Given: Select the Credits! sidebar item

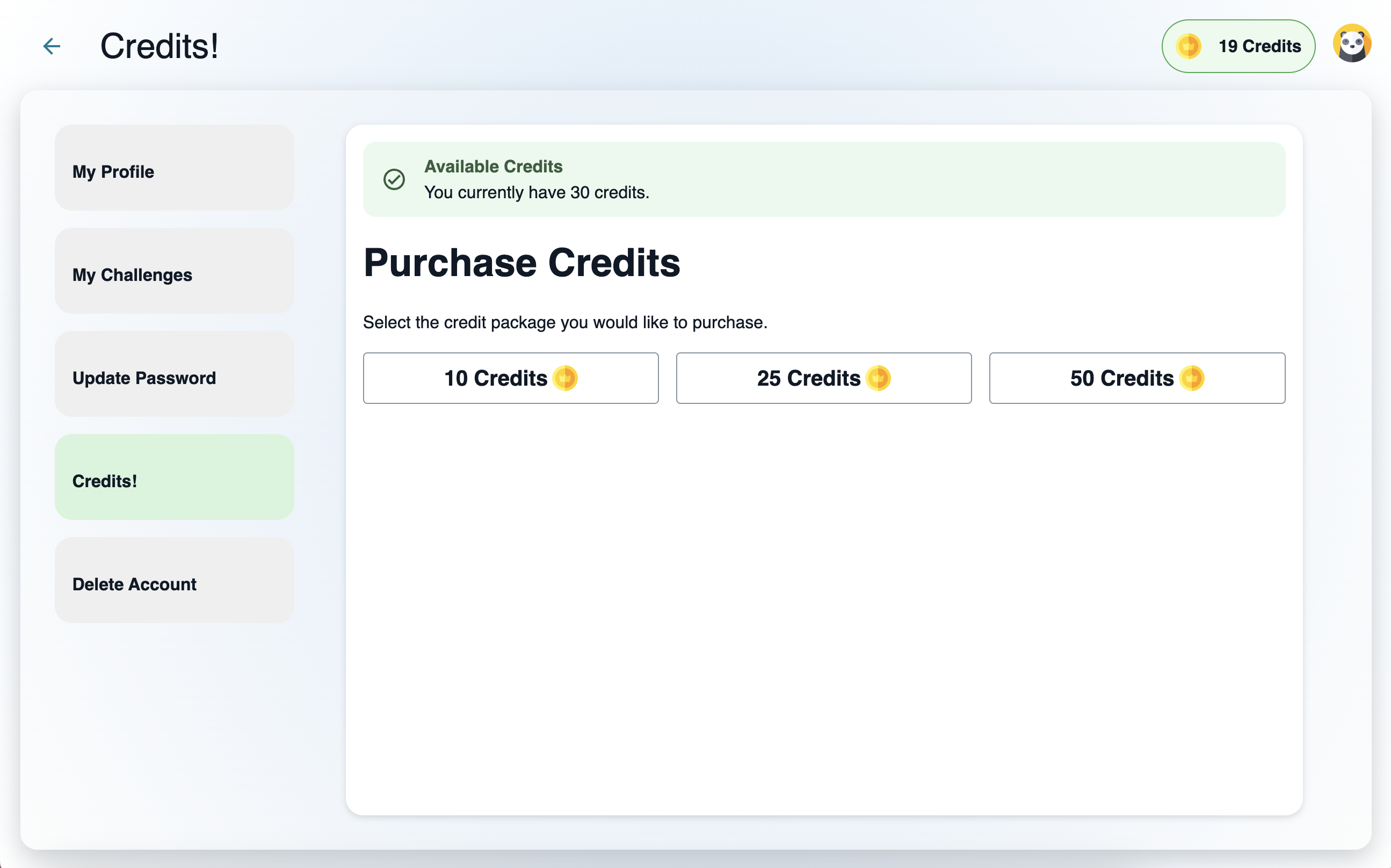Looking at the screenshot, I should [174, 477].
